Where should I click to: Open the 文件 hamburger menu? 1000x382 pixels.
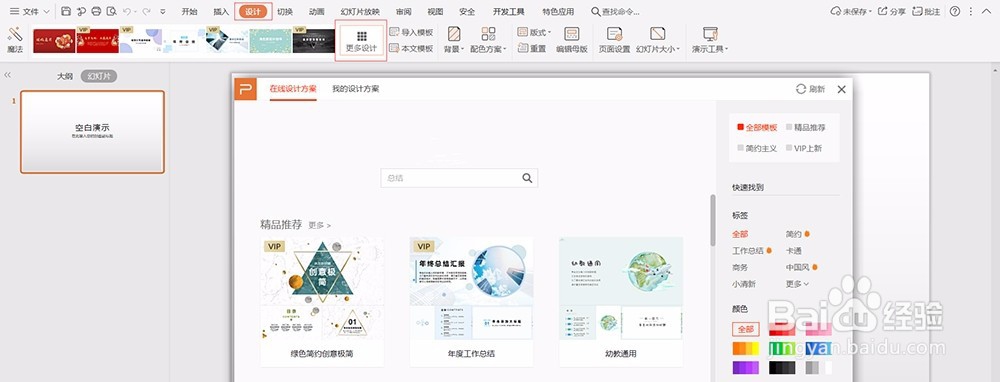(x=24, y=11)
